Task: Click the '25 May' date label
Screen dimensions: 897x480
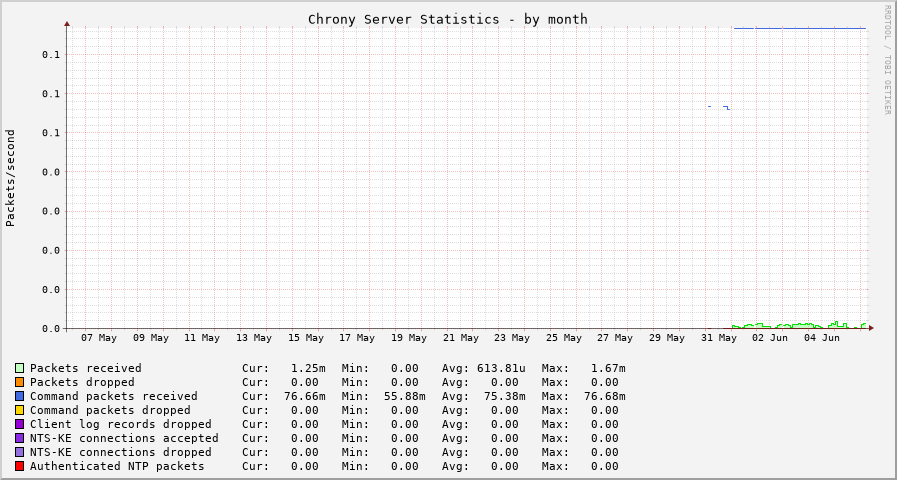Action: point(564,338)
